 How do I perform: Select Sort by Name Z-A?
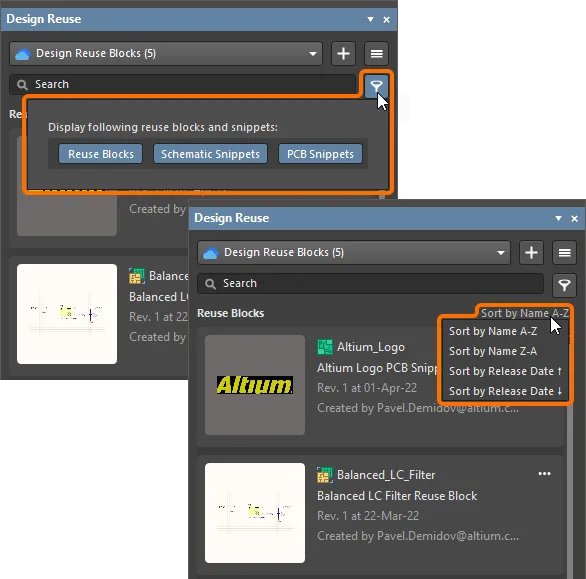[493, 351]
